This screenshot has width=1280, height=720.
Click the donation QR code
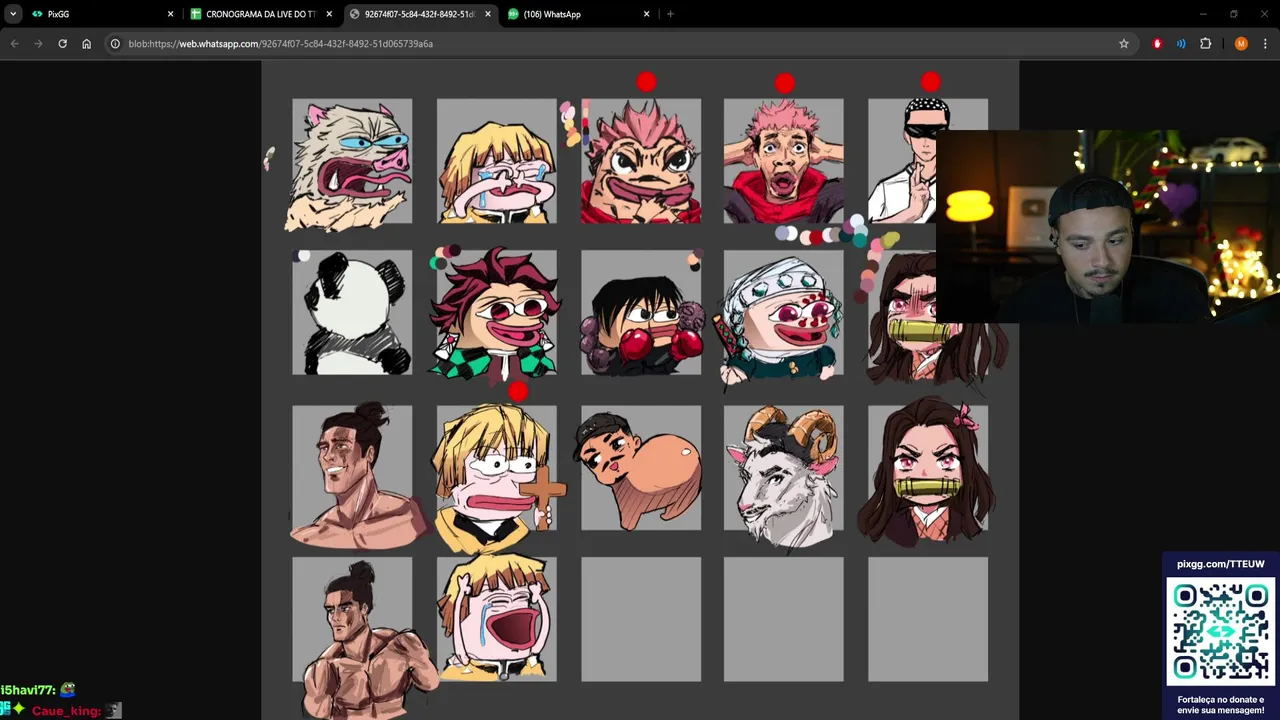[x=1221, y=632]
